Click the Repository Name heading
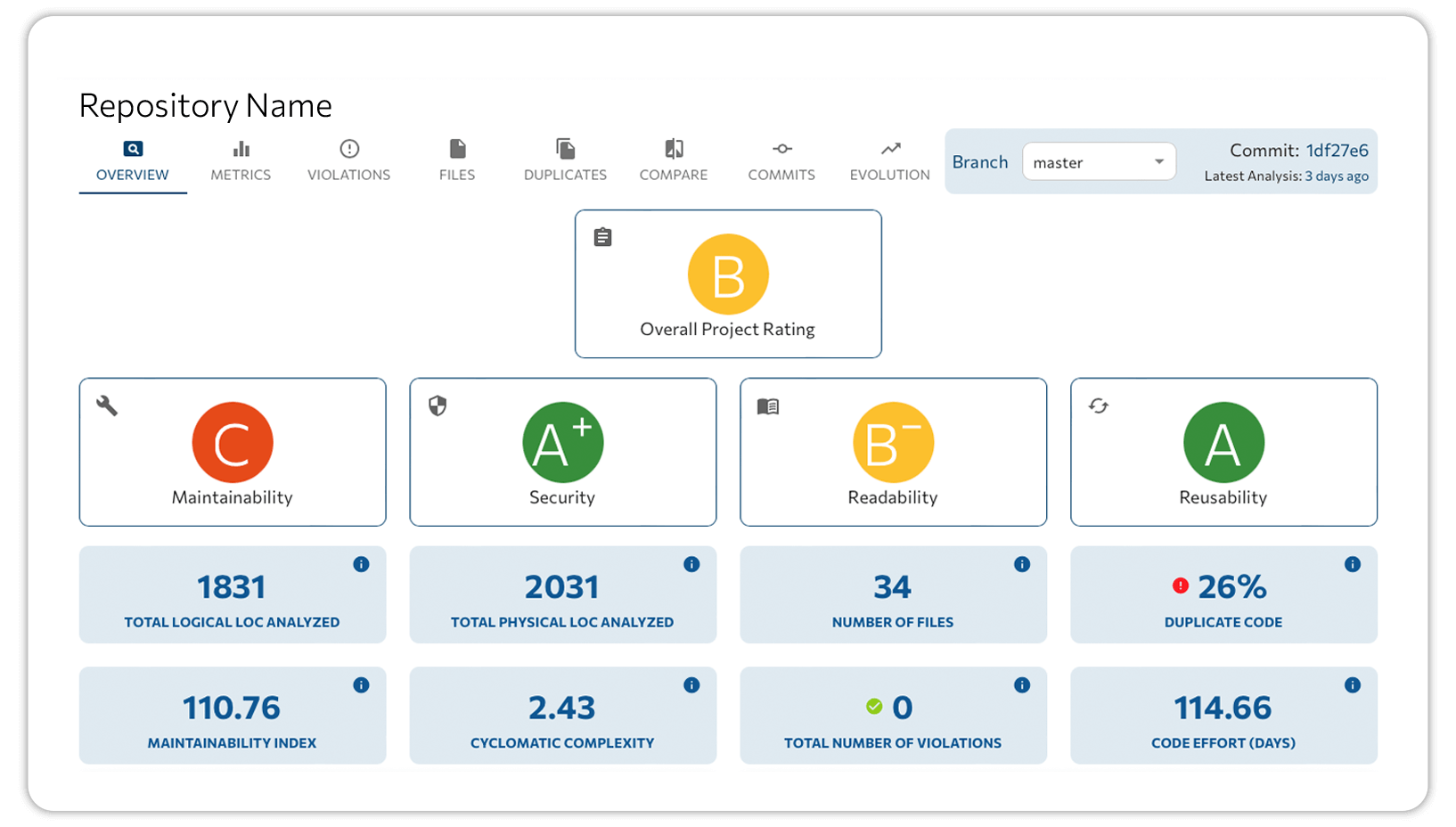 205,104
